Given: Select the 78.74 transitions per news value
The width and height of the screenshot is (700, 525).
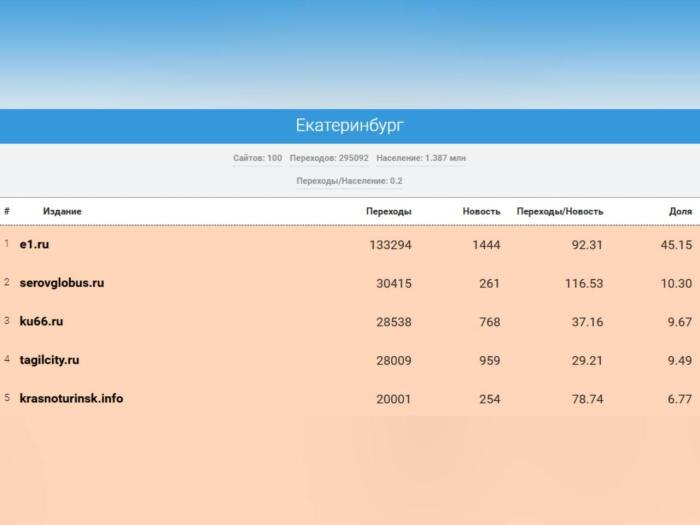Looking at the screenshot, I should (x=588, y=399).
